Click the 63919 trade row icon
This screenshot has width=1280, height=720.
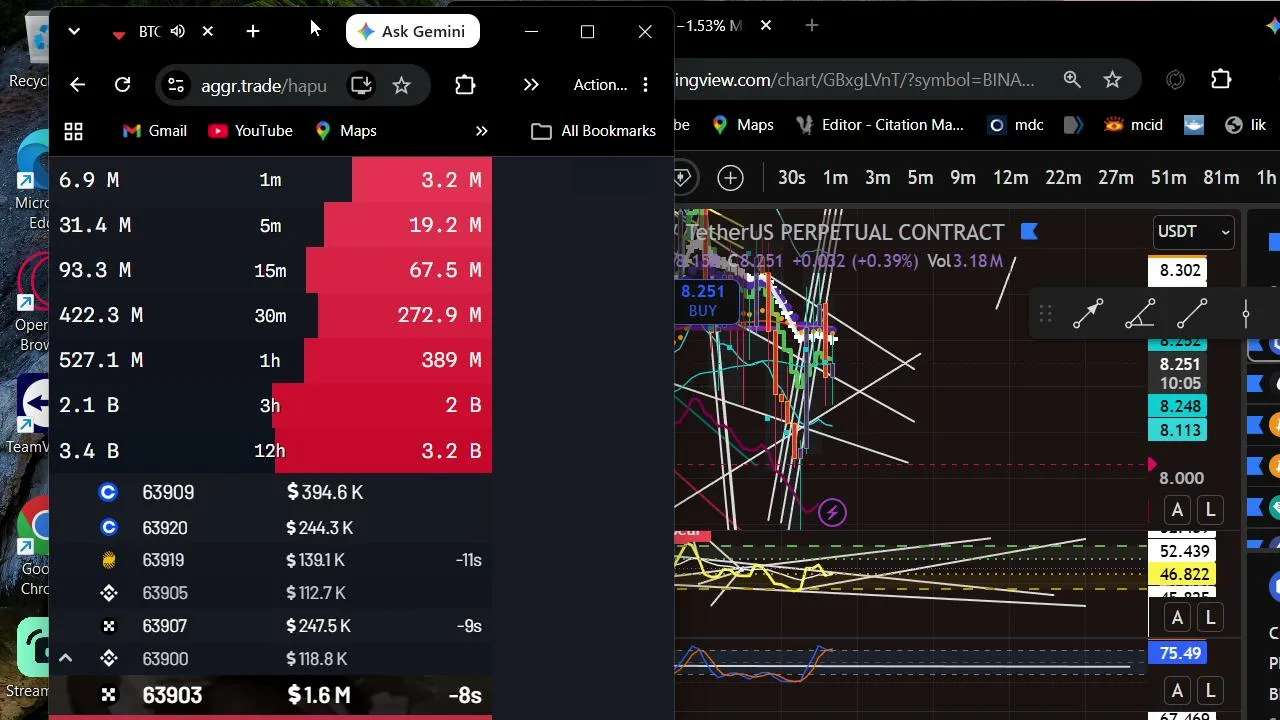[109, 561]
